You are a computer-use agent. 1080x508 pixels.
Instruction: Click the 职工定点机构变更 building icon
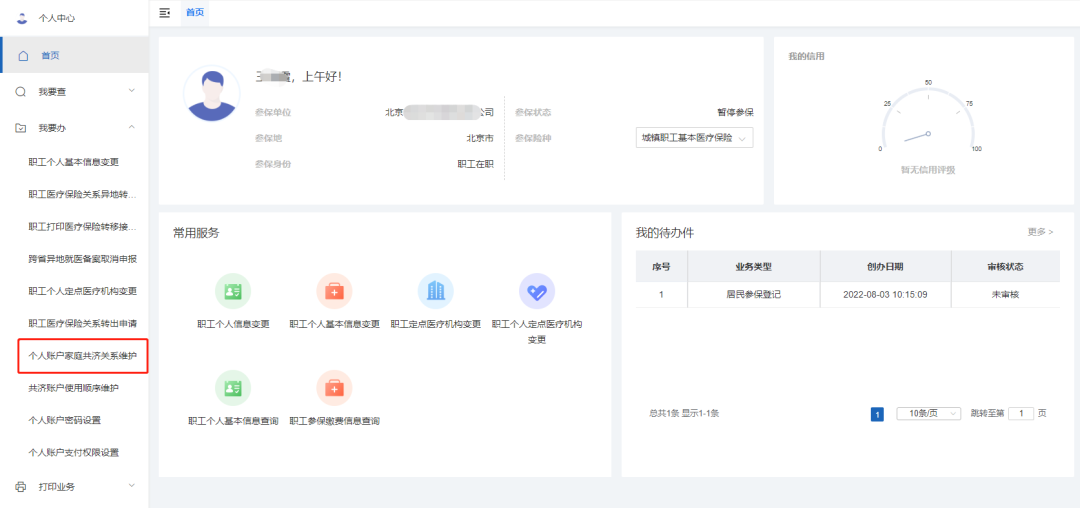(435, 291)
